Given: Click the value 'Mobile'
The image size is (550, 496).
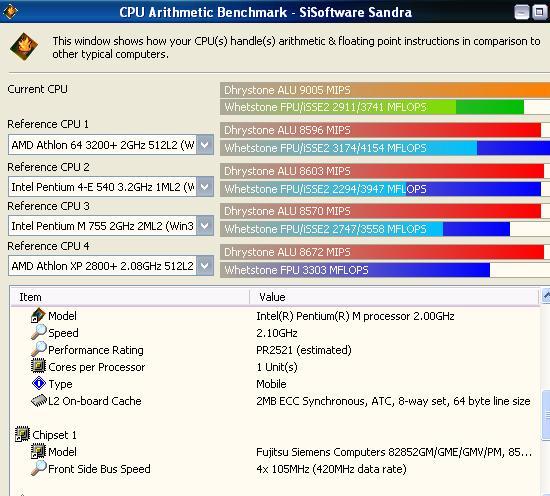Looking at the screenshot, I should [x=271, y=384].
